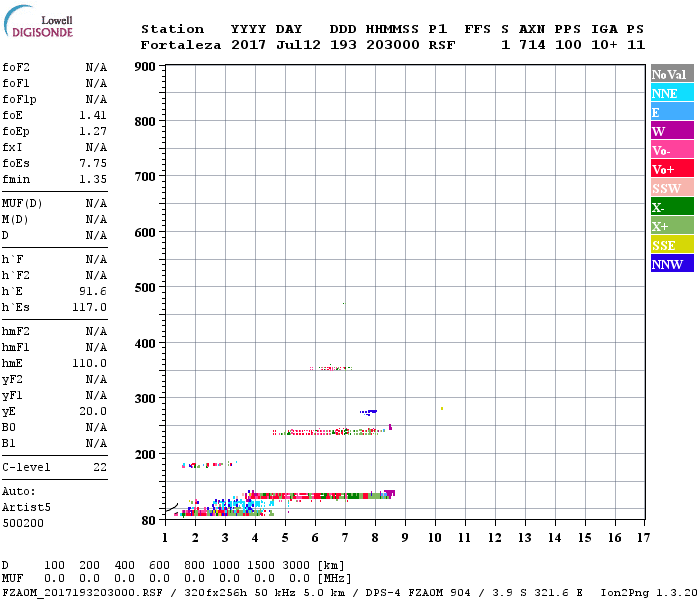Click the foF2 parameter label

pos(16,67)
